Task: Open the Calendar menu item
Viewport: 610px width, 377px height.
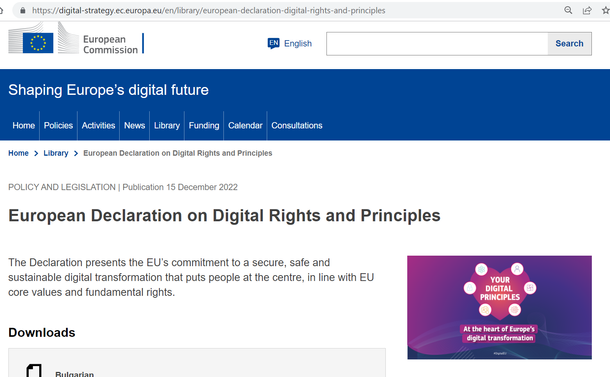Action: point(245,126)
